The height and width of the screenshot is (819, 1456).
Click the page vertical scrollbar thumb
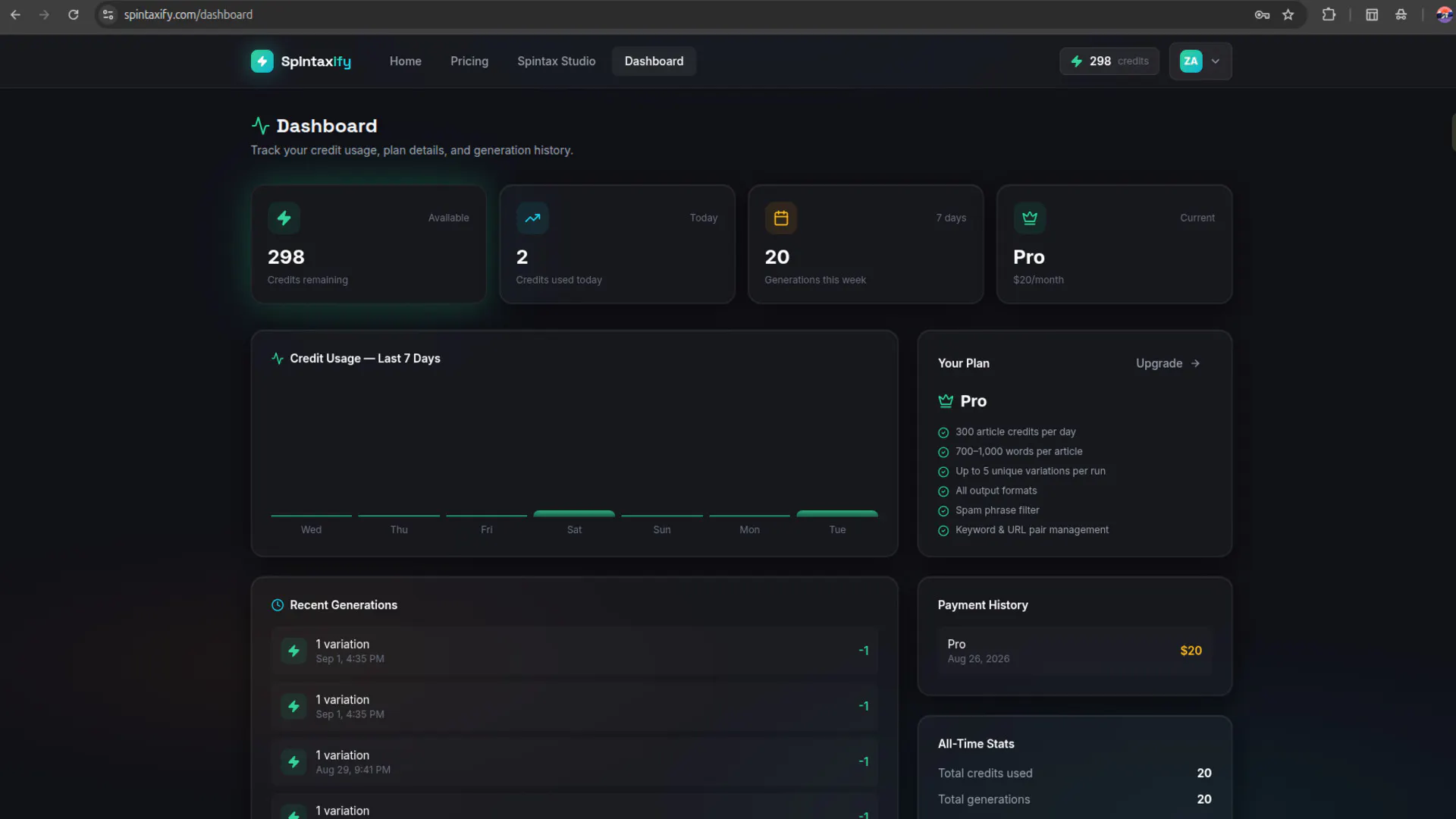pyautogui.click(x=1453, y=133)
